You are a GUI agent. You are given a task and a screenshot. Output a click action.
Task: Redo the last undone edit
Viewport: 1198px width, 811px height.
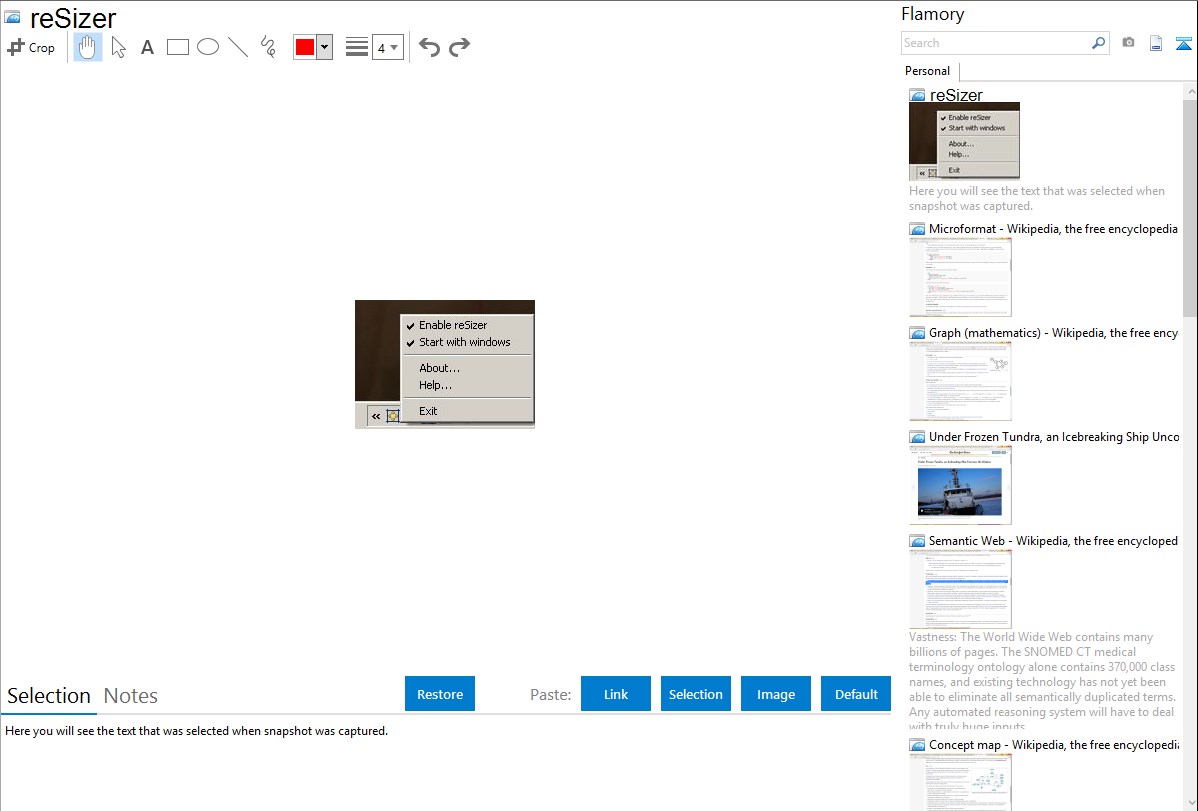(459, 47)
